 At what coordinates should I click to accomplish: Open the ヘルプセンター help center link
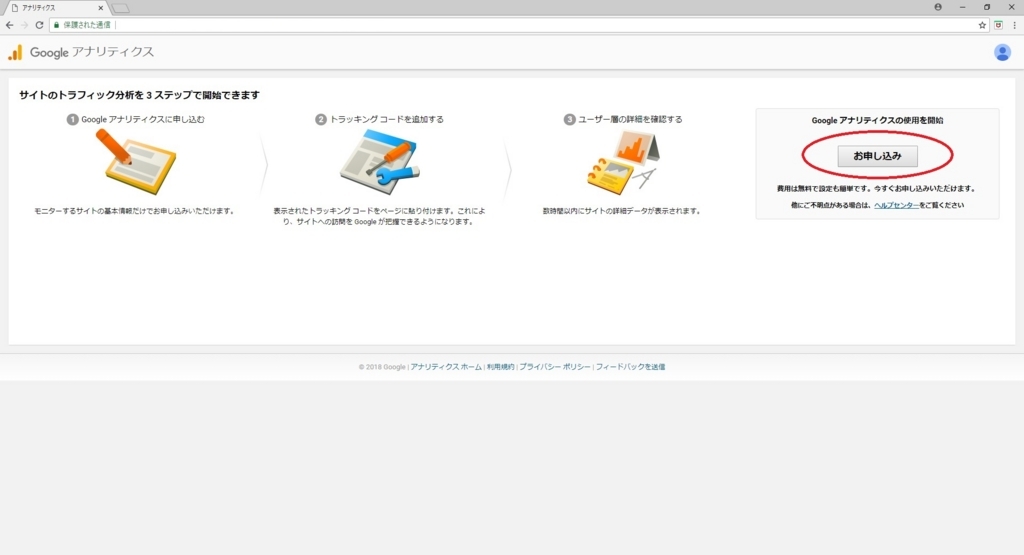[897, 205]
